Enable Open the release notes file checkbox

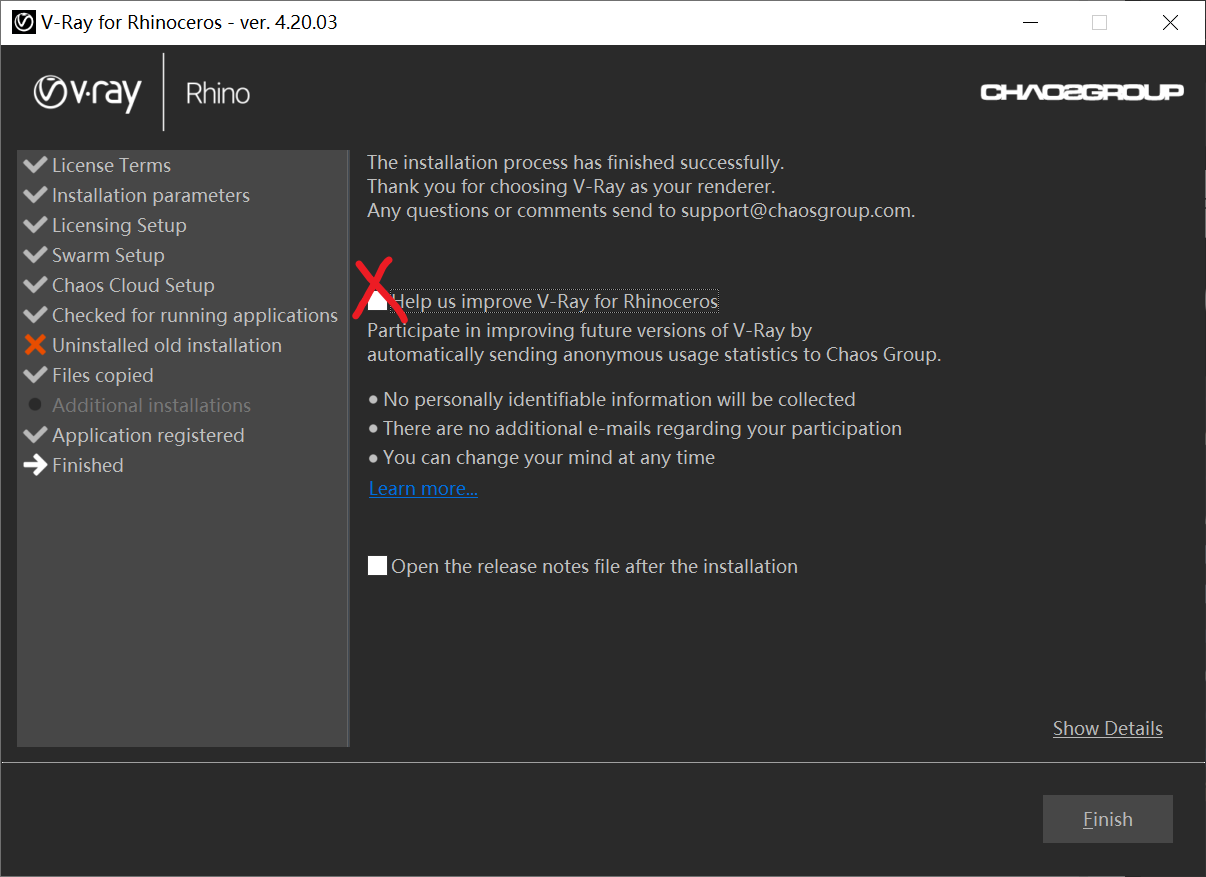377,566
